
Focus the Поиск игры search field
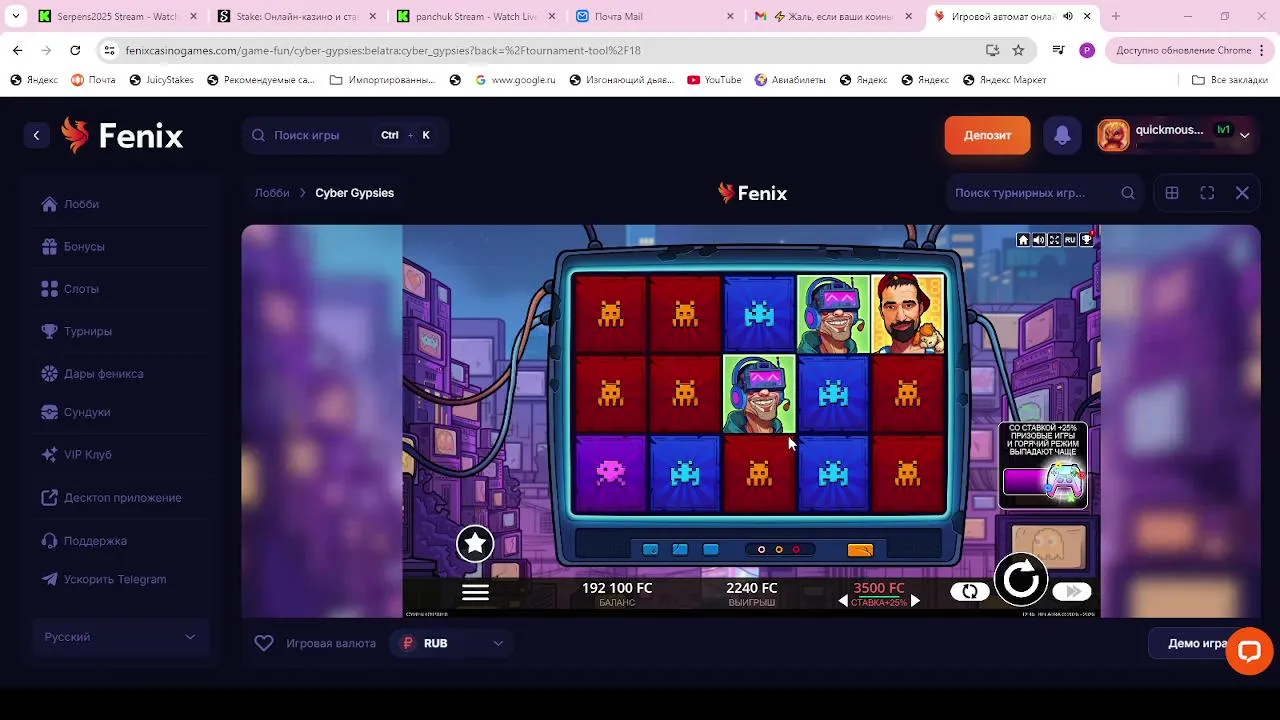[x=345, y=135]
